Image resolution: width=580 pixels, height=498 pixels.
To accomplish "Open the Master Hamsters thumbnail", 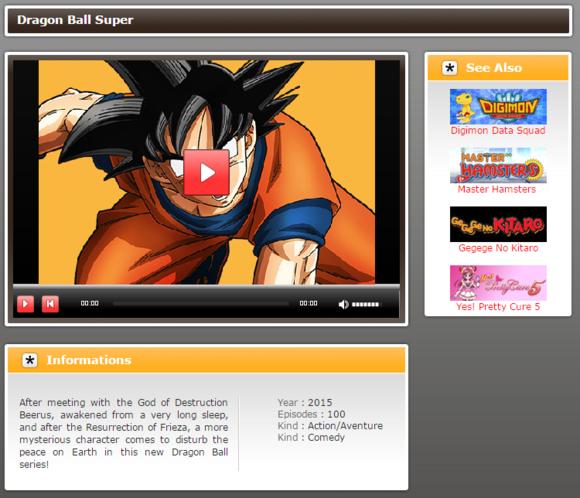I will coord(498,165).
